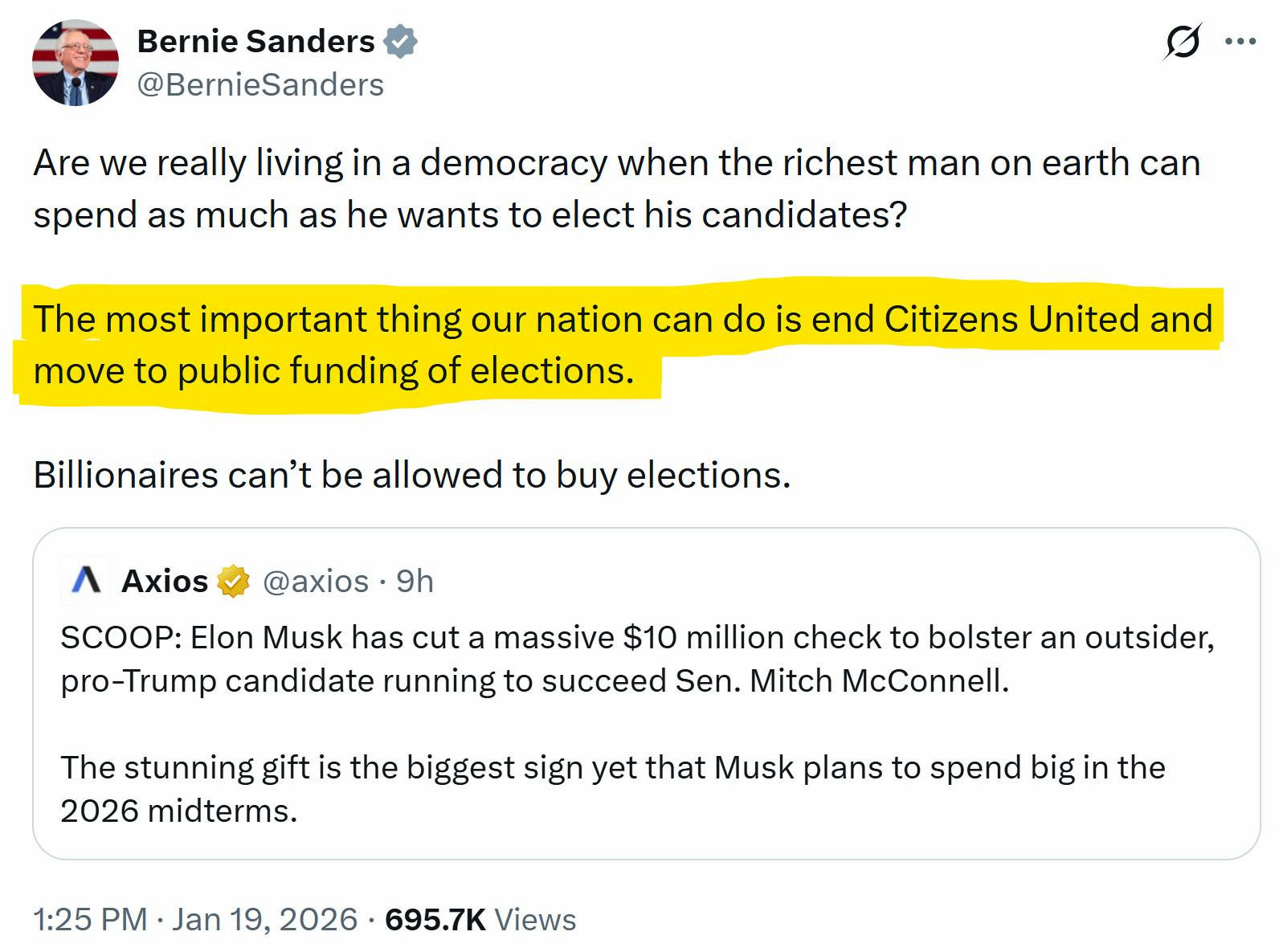Image resolution: width=1279 pixels, height=952 pixels.
Task: Click the blue verified badge next to Bernie Sanders
Action: click(401, 41)
